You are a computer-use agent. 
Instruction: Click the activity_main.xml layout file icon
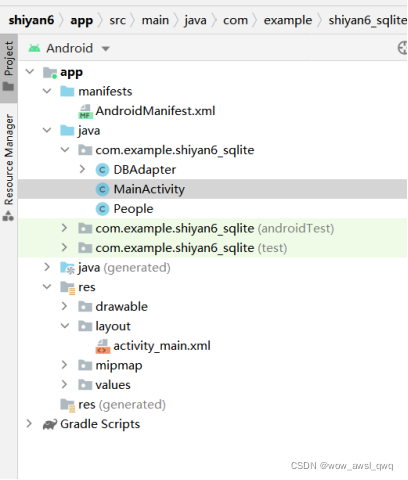pyautogui.click(x=103, y=346)
